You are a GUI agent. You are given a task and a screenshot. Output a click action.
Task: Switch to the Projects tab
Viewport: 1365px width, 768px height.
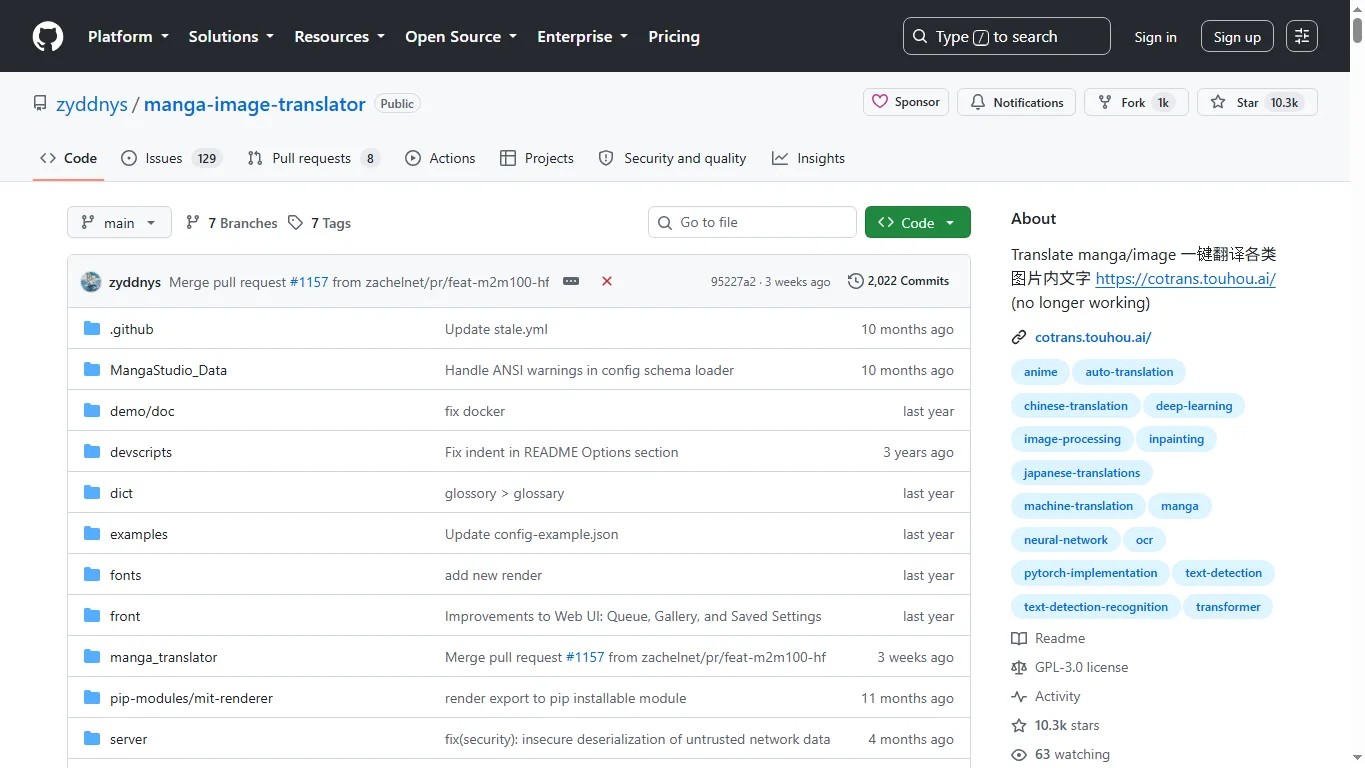click(537, 158)
